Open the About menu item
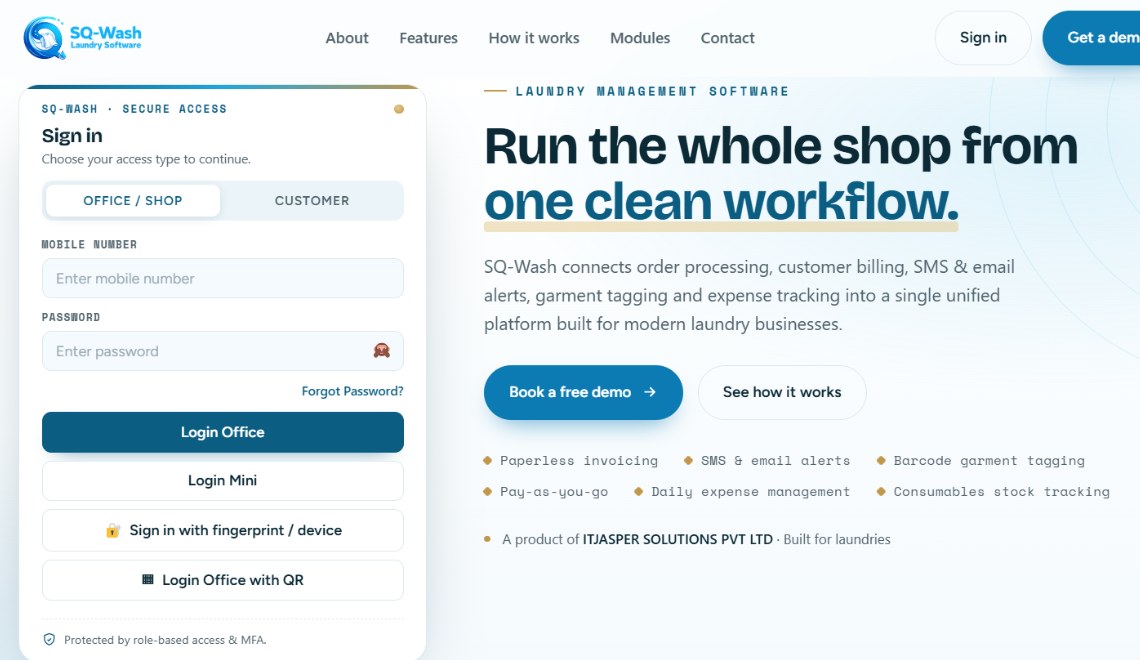Viewport: 1140px width, 660px height. 347,38
